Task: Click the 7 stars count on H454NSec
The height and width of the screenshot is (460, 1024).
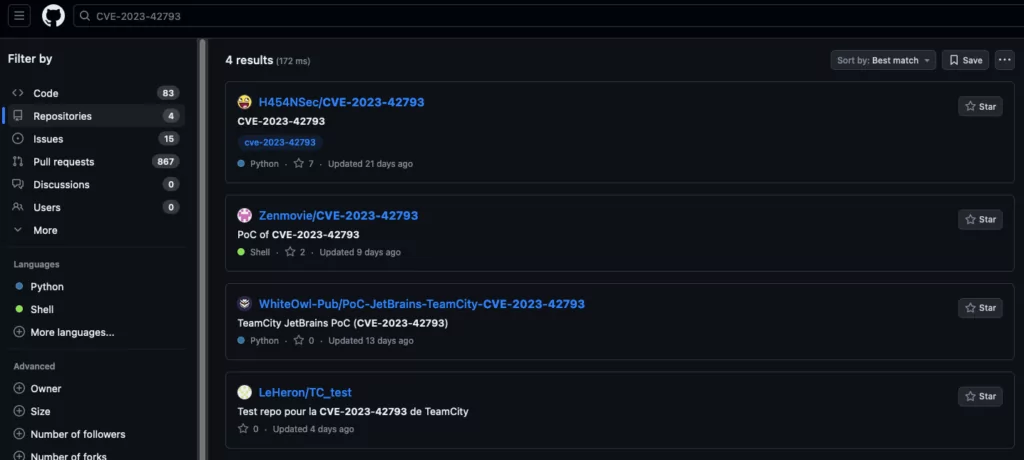Action: click(x=304, y=164)
